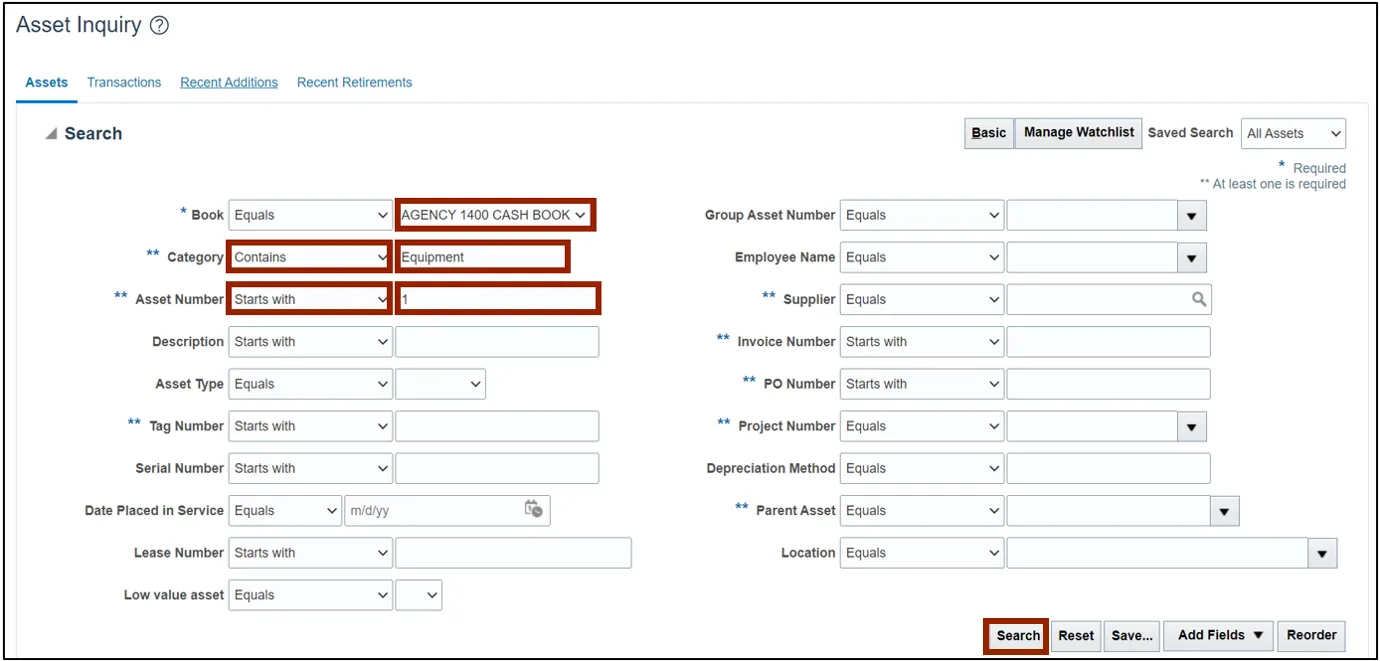1380x661 pixels.
Task: Collapse the Search section triangle
Action: (51, 134)
